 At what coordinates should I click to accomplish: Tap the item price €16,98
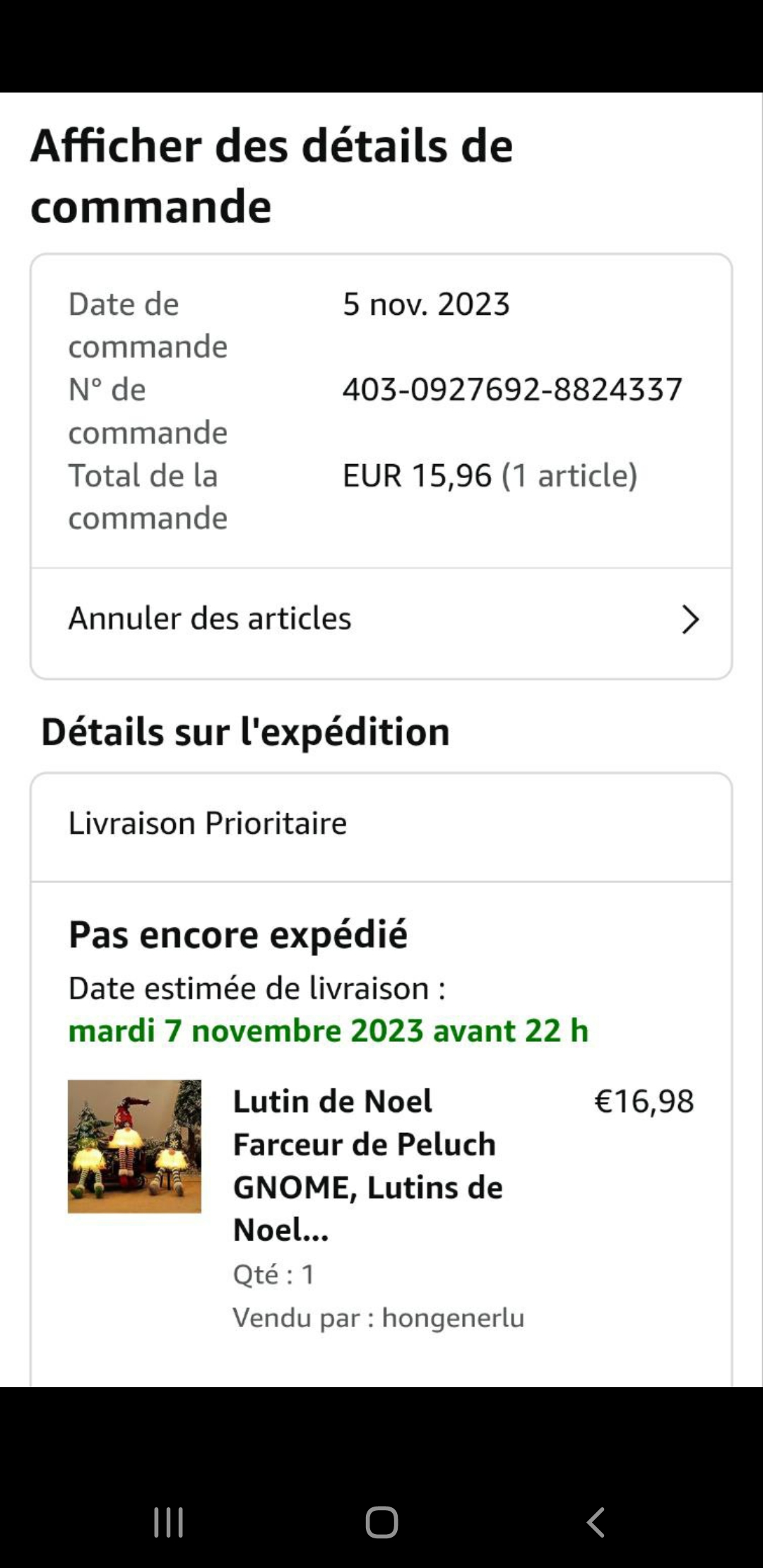(x=644, y=1101)
